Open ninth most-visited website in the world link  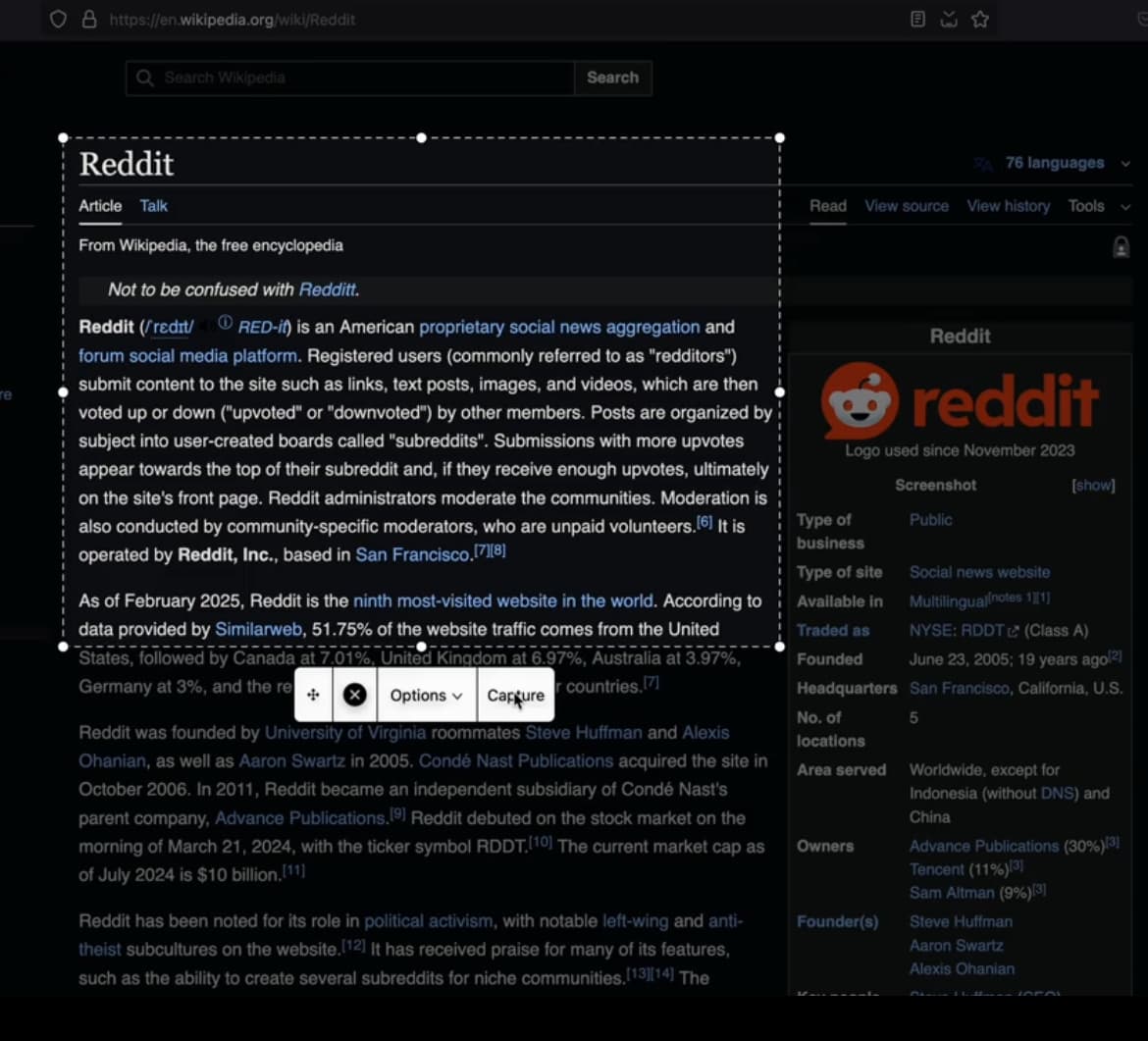[x=503, y=601]
